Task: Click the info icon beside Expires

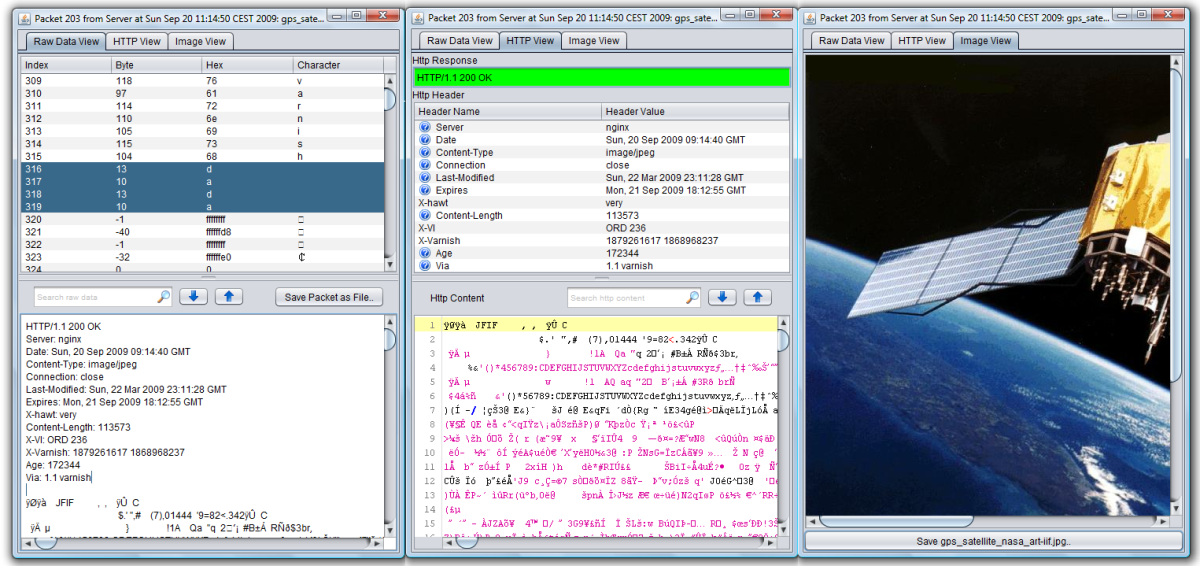Action: pos(424,190)
